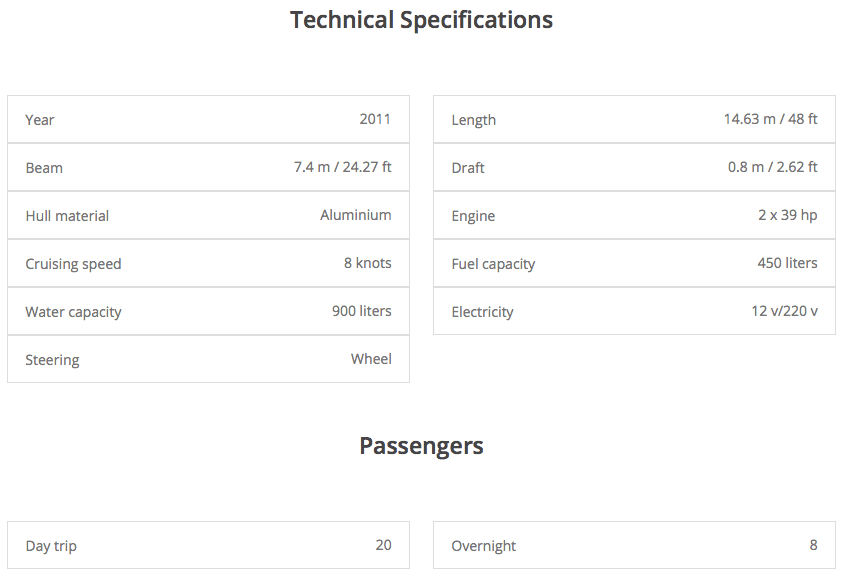Click the 14.63 m / 48 ft value

[x=770, y=119]
